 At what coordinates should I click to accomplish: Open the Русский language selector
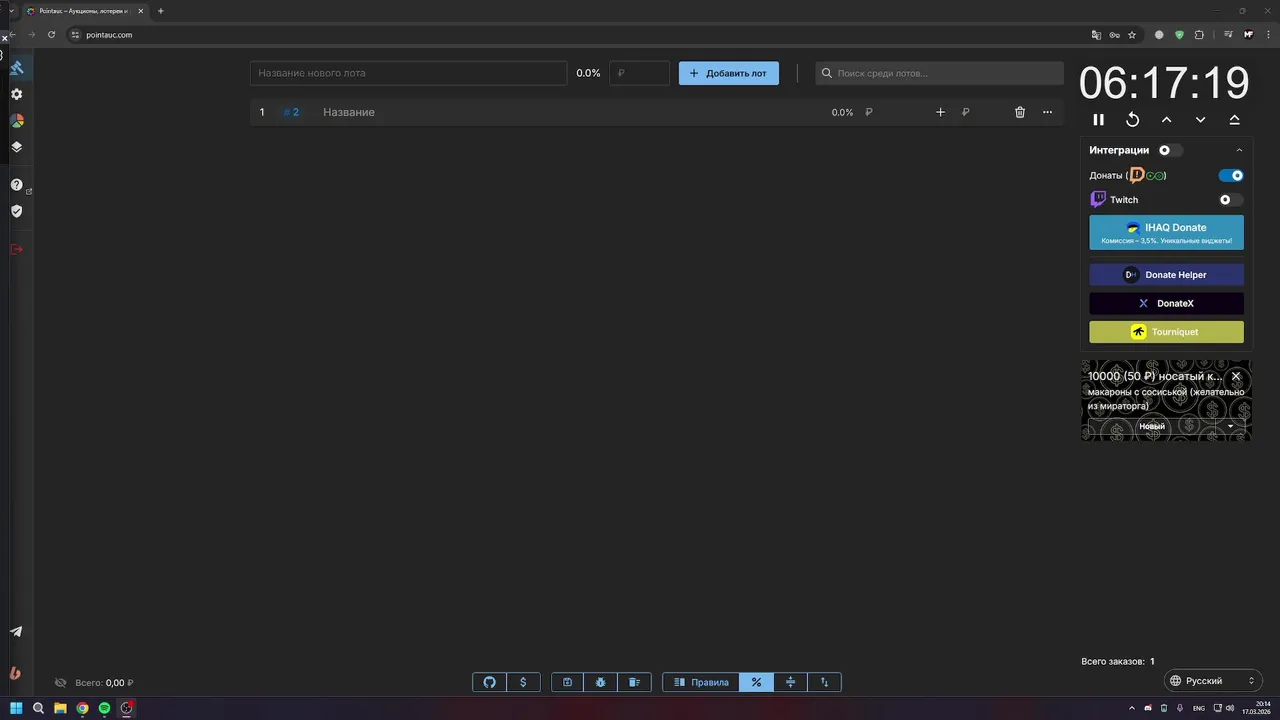(x=1212, y=681)
